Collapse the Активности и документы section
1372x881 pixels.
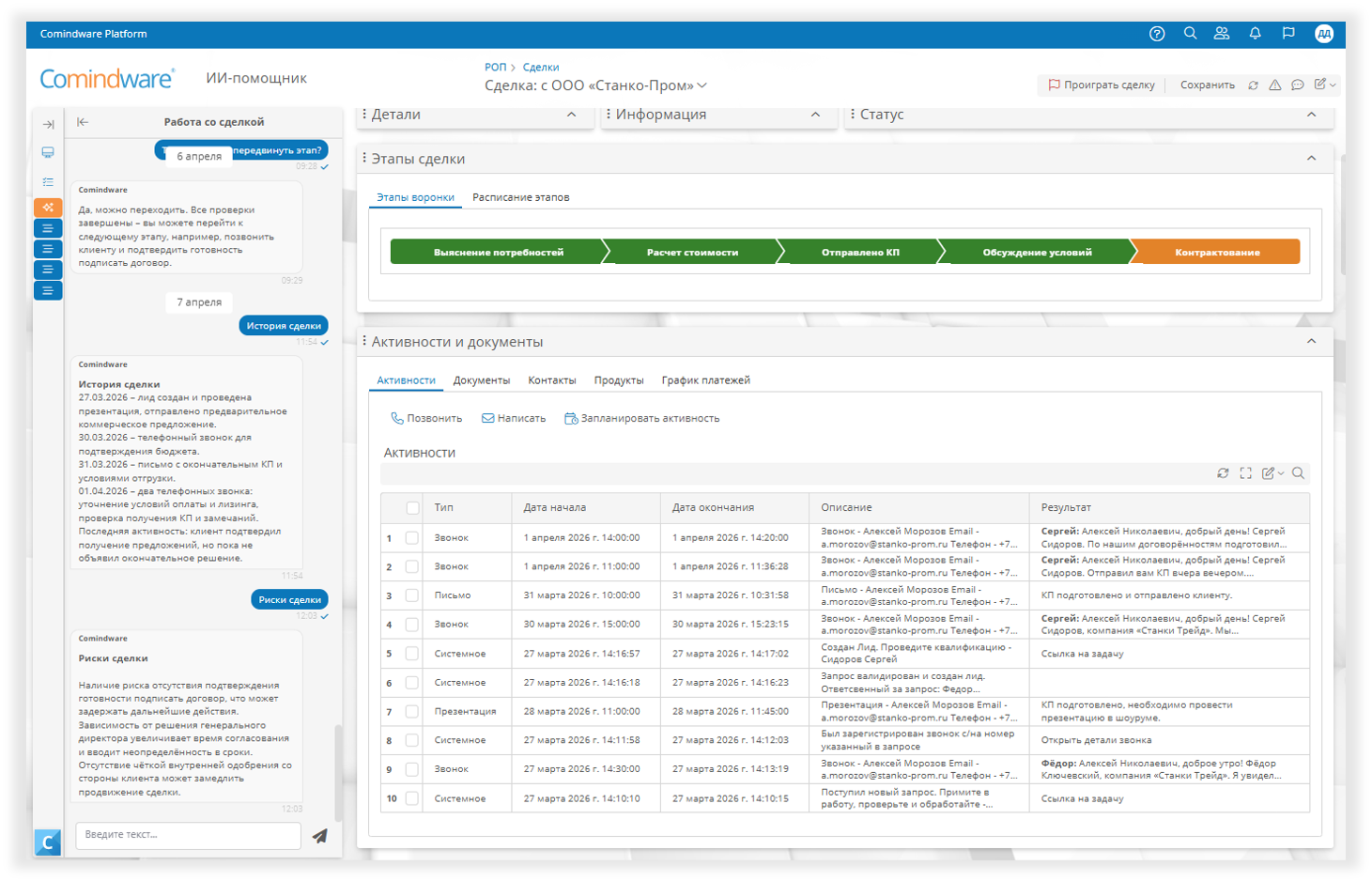tap(1311, 342)
